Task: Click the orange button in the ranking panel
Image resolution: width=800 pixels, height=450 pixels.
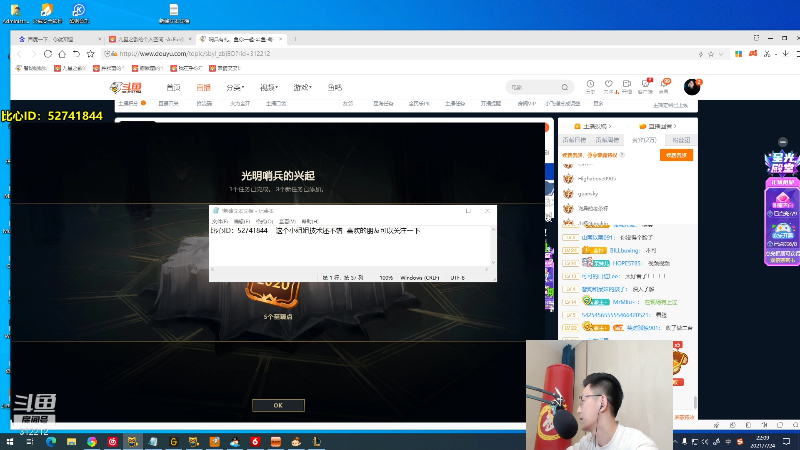Action: [x=676, y=155]
